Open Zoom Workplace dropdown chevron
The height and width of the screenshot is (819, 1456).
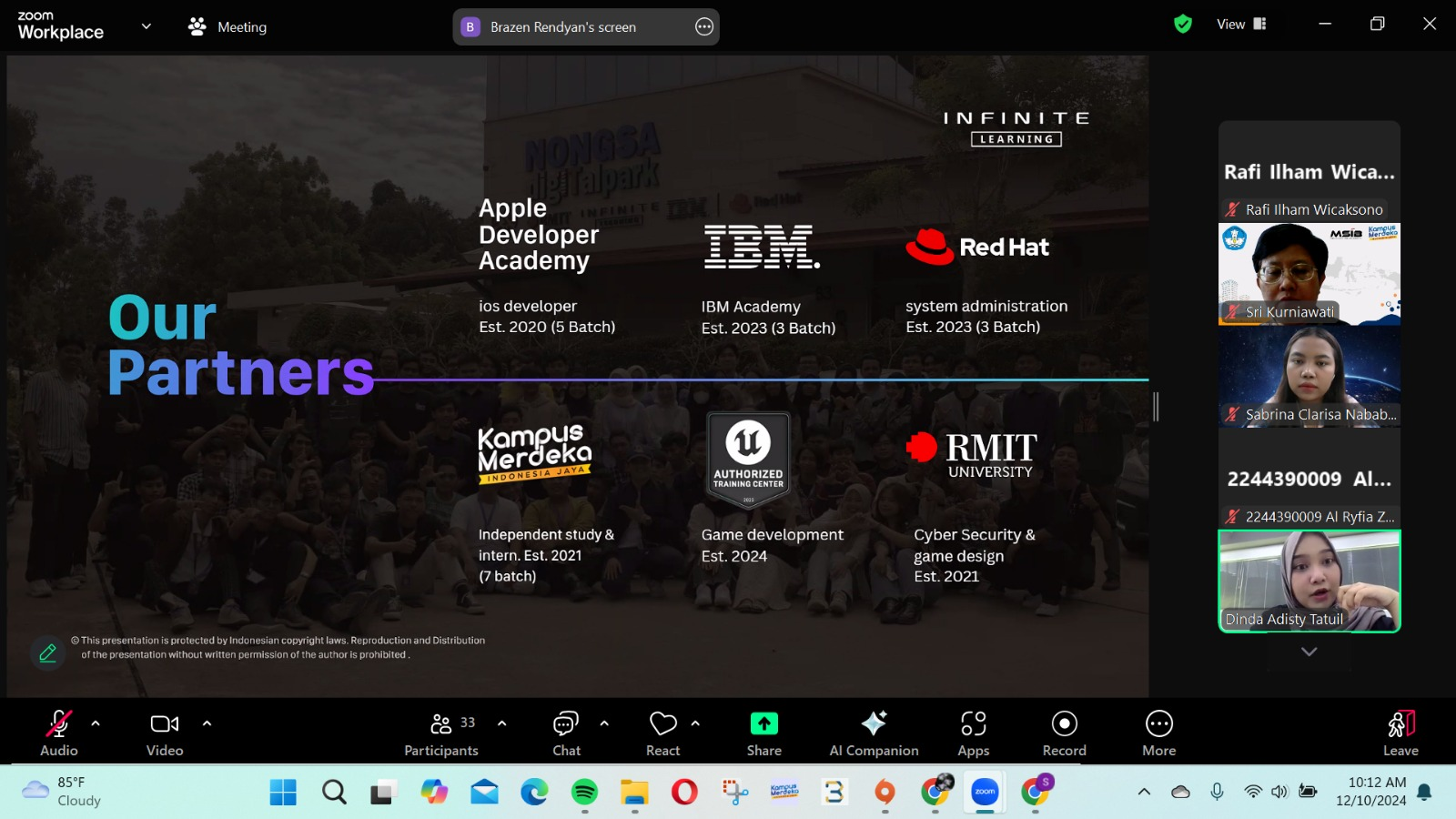coord(147,26)
